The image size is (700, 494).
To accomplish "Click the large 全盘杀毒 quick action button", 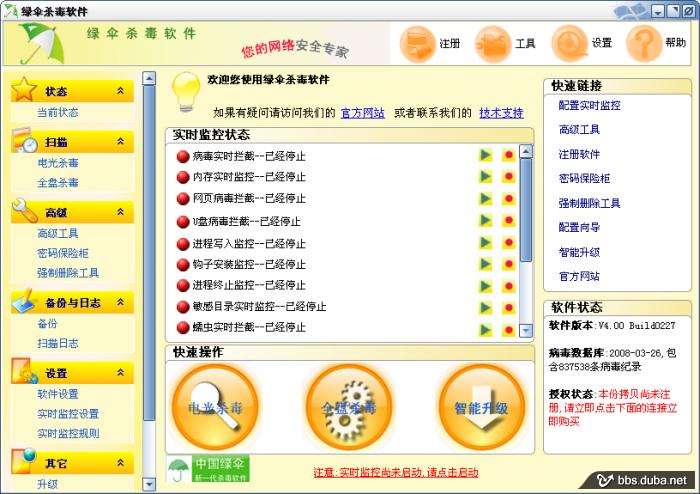I will coord(349,407).
